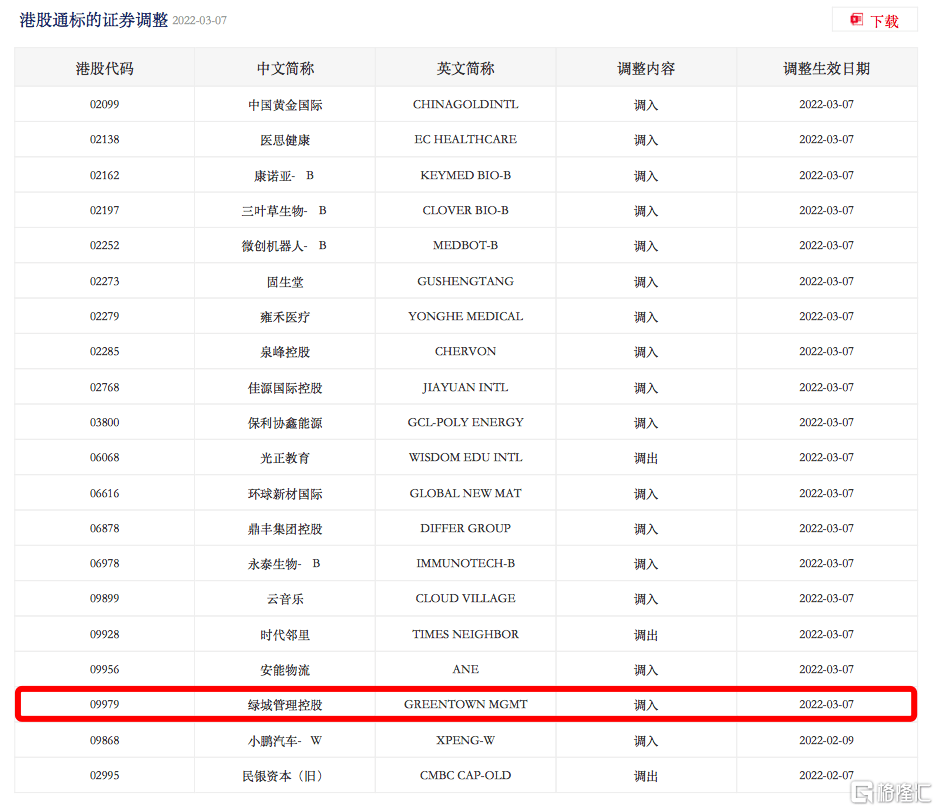The width and height of the screenshot is (938, 811).
Task: Click the 调整生效日期 column header
Action: coord(826,69)
